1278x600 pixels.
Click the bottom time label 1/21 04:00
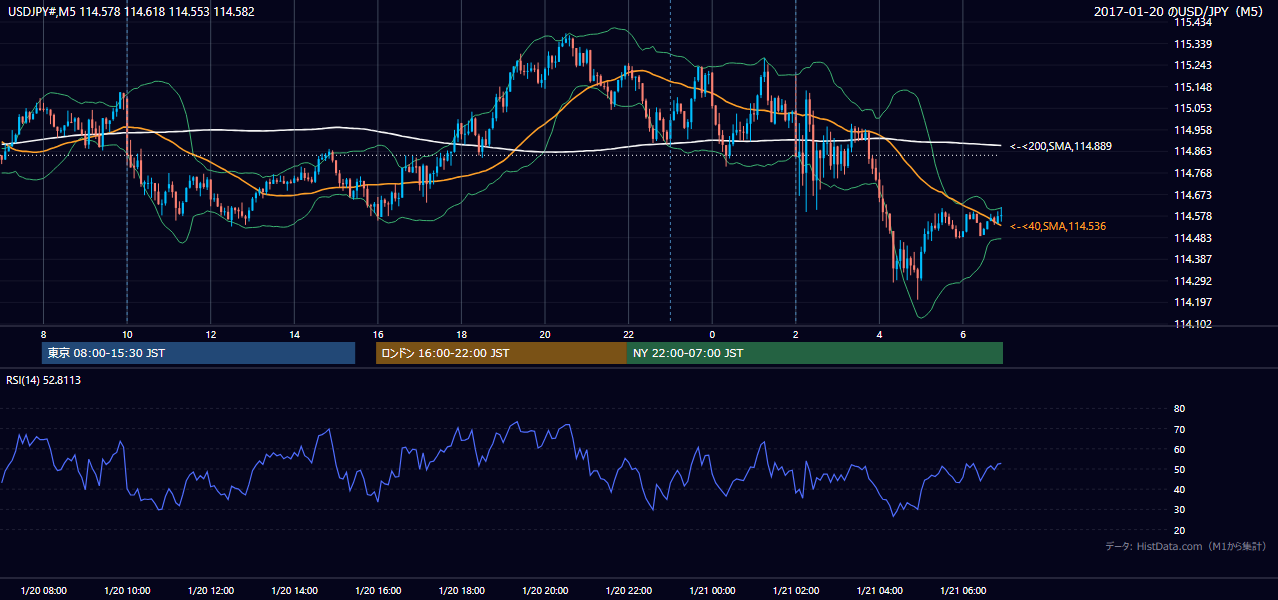(x=879, y=591)
